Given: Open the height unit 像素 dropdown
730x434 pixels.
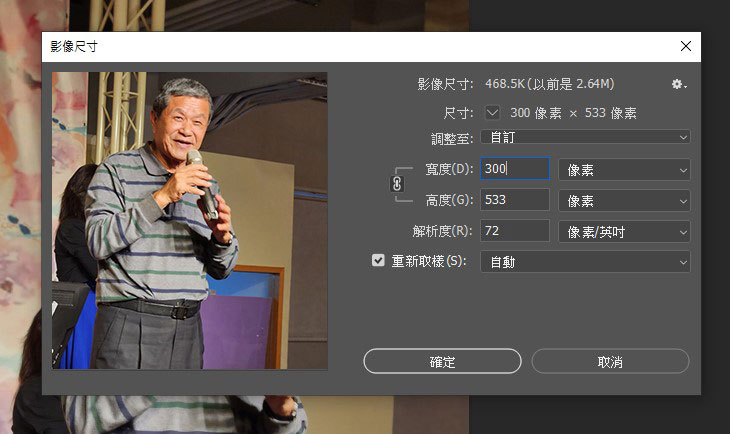Looking at the screenshot, I should tap(624, 201).
